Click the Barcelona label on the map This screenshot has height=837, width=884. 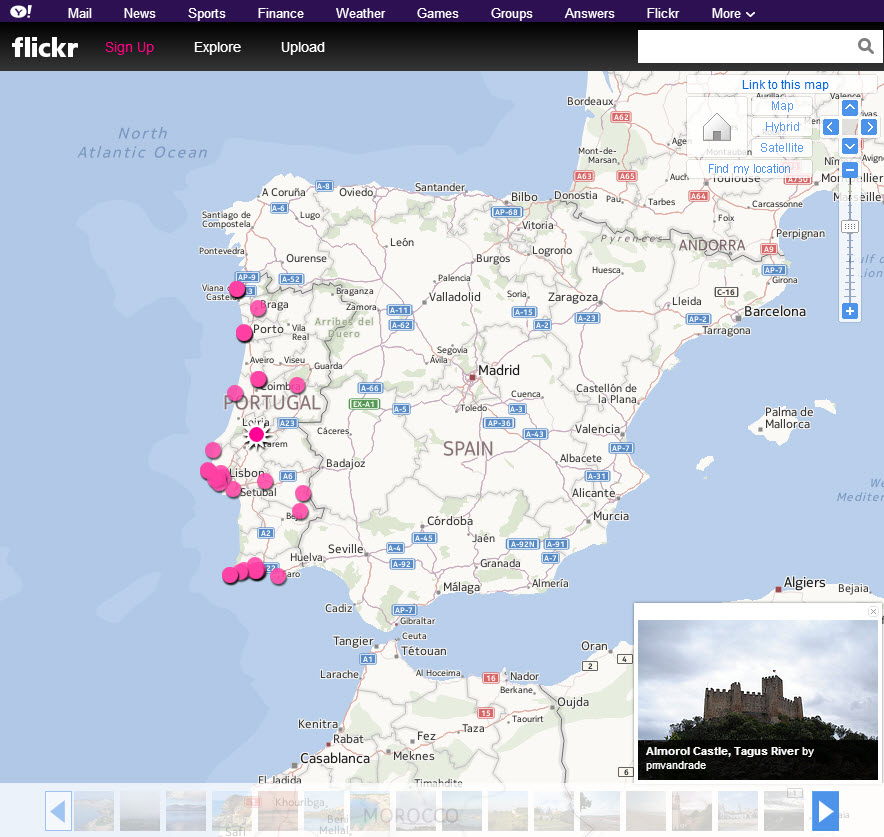[x=775, y=311]
